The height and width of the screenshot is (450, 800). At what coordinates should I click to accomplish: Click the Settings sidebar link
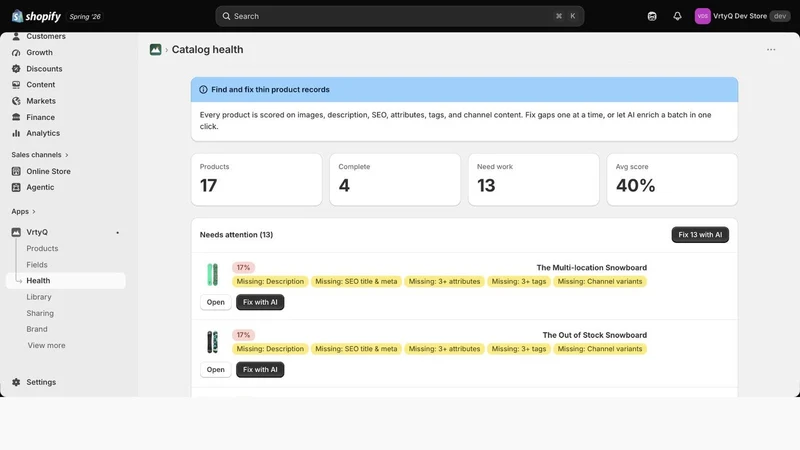[41, 382]
